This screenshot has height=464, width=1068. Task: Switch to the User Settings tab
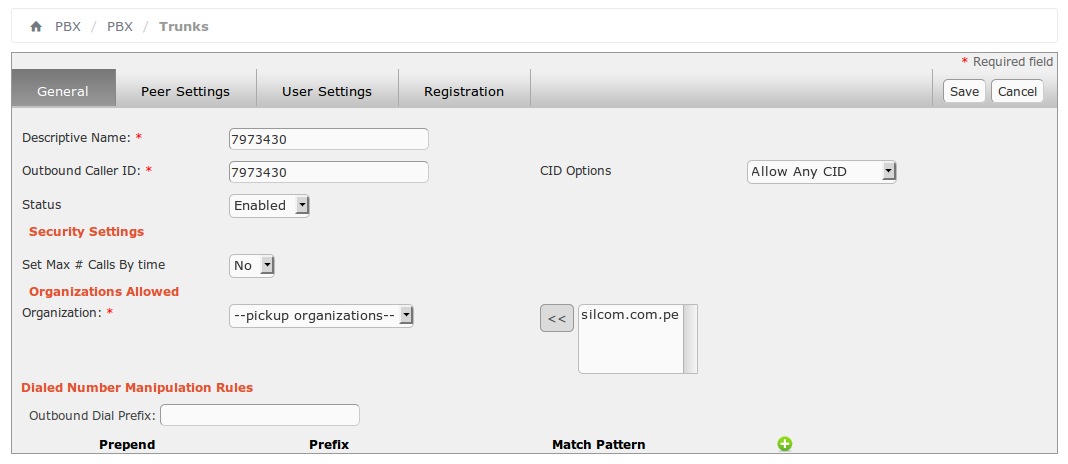click(x=327, y=91)
